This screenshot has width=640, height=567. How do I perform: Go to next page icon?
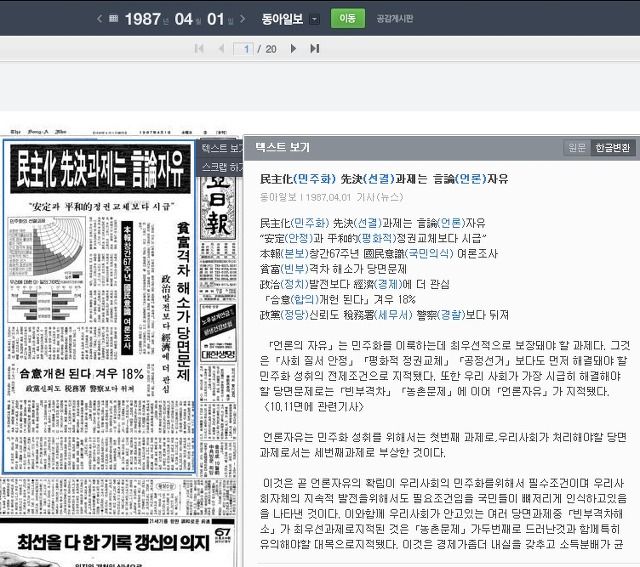(x=293, y=49)
